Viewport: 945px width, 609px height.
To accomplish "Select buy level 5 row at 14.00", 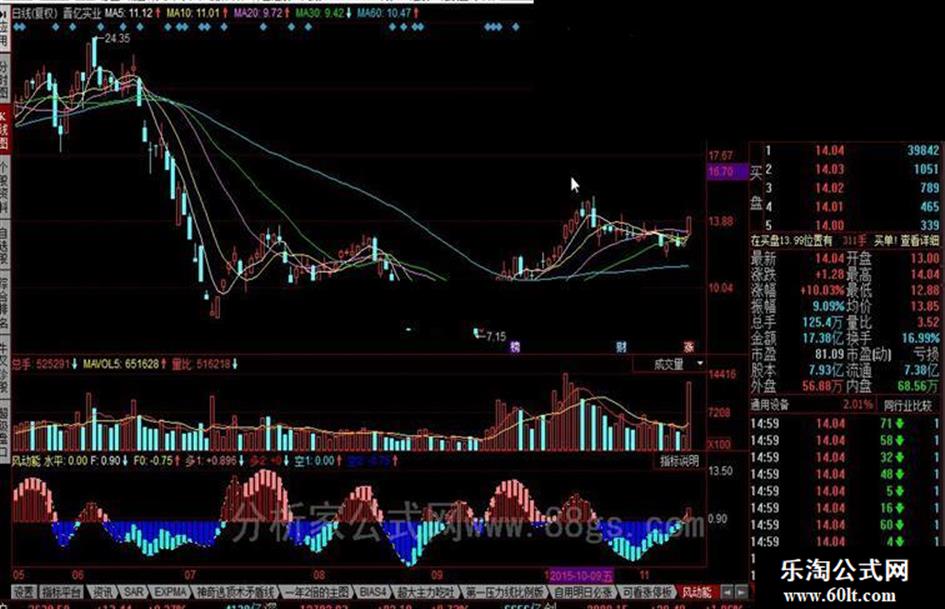I will 850,225.
